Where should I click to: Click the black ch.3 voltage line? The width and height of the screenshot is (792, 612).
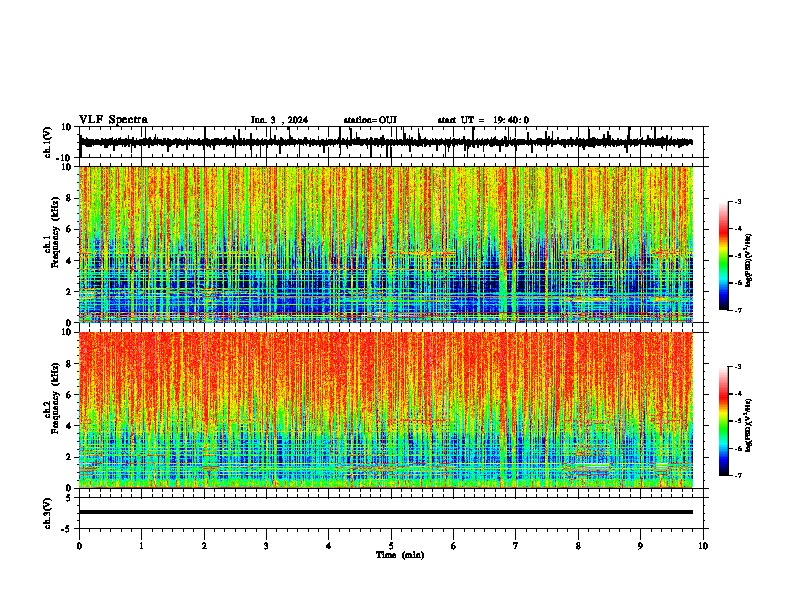tap(386, 512)
